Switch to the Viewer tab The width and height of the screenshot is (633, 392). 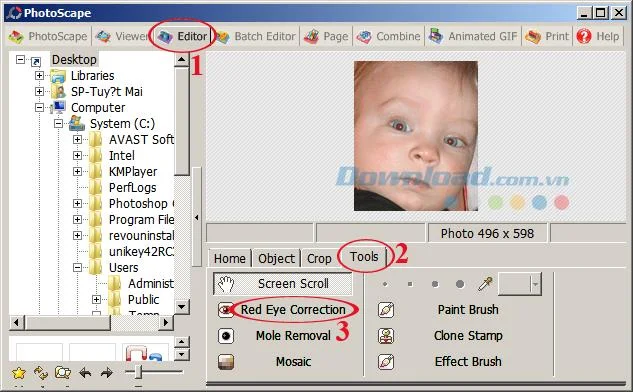(122, 36)
